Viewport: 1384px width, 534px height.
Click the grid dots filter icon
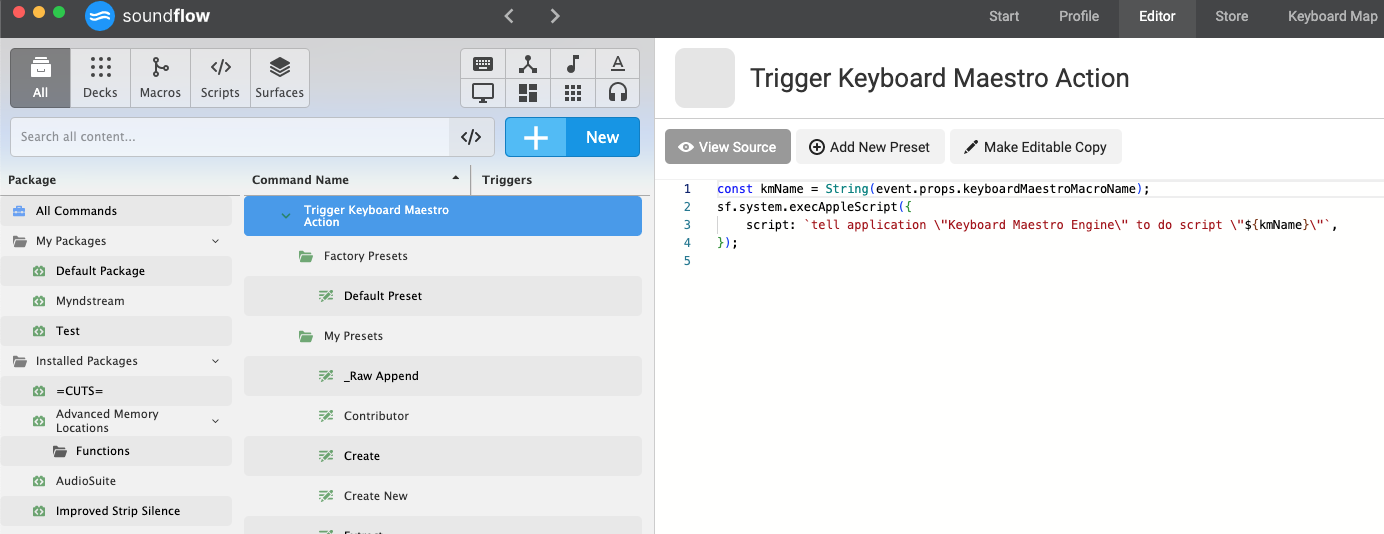tap(573, 93)
